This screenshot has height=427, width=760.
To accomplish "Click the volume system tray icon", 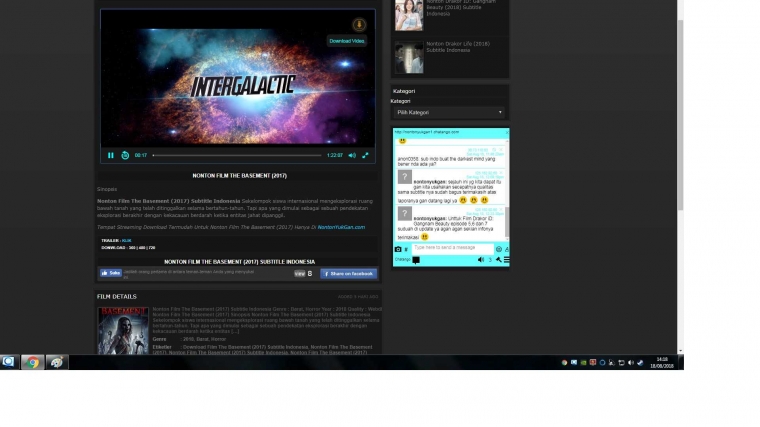I will (631, 363).
